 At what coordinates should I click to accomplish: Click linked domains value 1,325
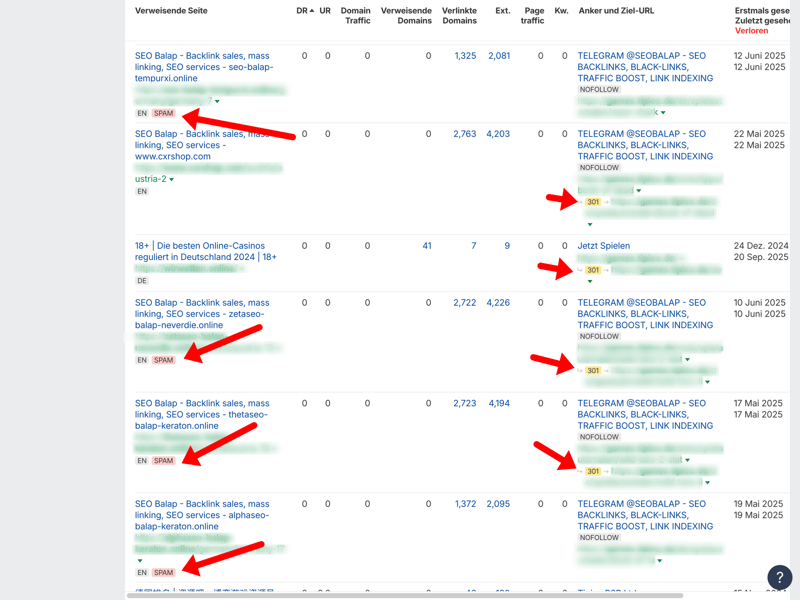click(465, 56)
